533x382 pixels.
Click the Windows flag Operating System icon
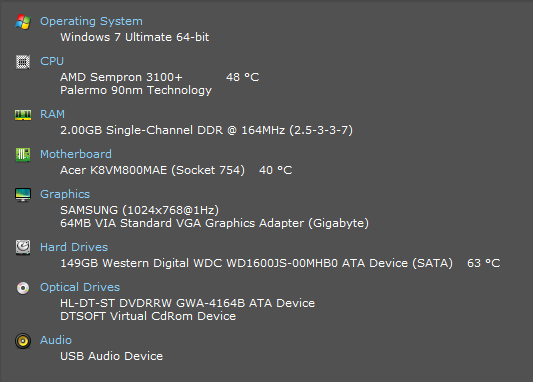point(23,22)
